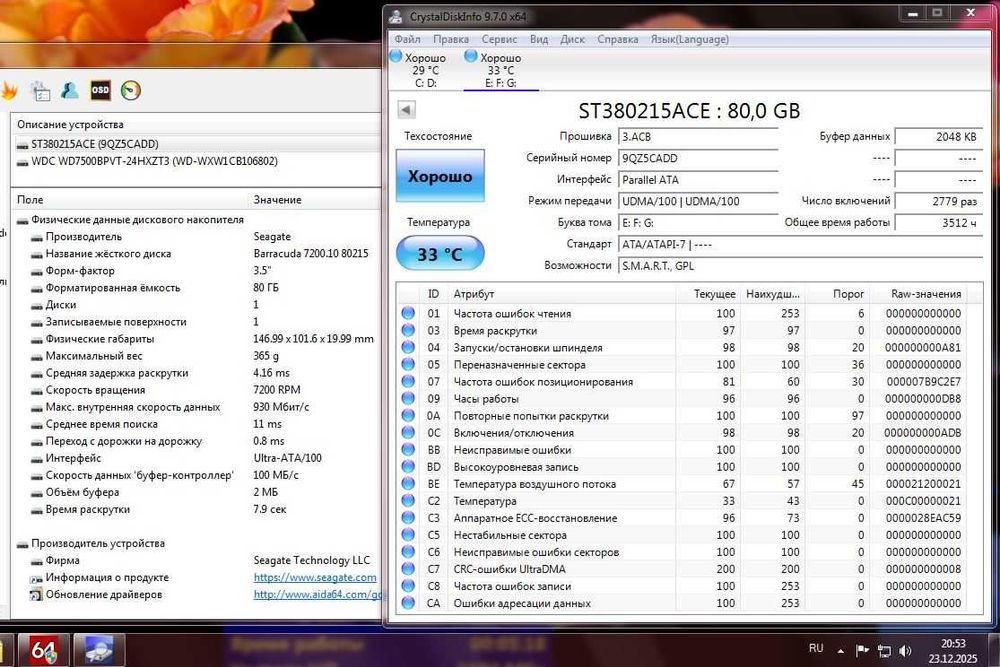This screenshot has width=1000, height=667.
Task: Open the OSD panel icon in AIDA64
Action: pos(100,91)
